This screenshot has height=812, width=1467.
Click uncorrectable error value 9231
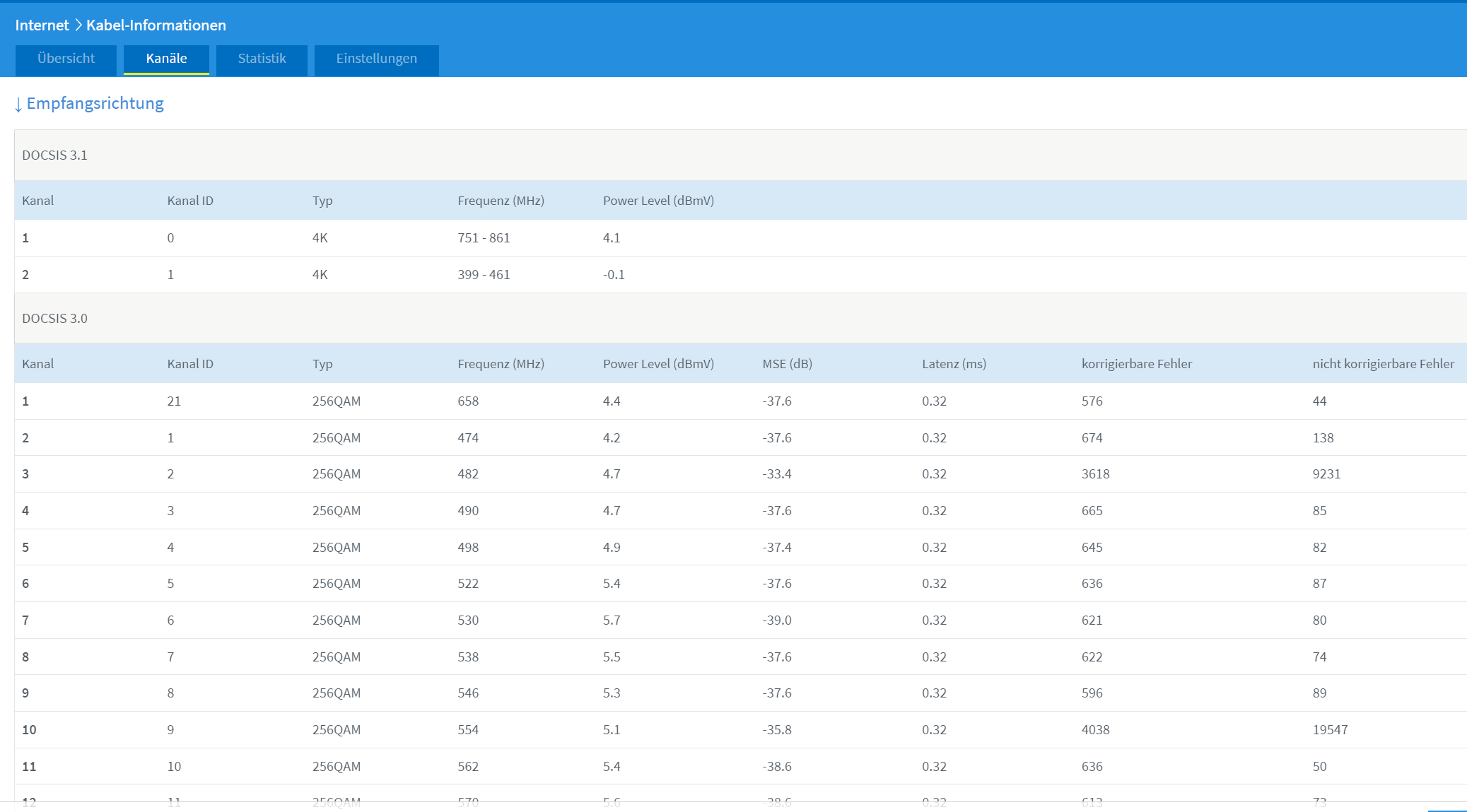click(1326, 474)
